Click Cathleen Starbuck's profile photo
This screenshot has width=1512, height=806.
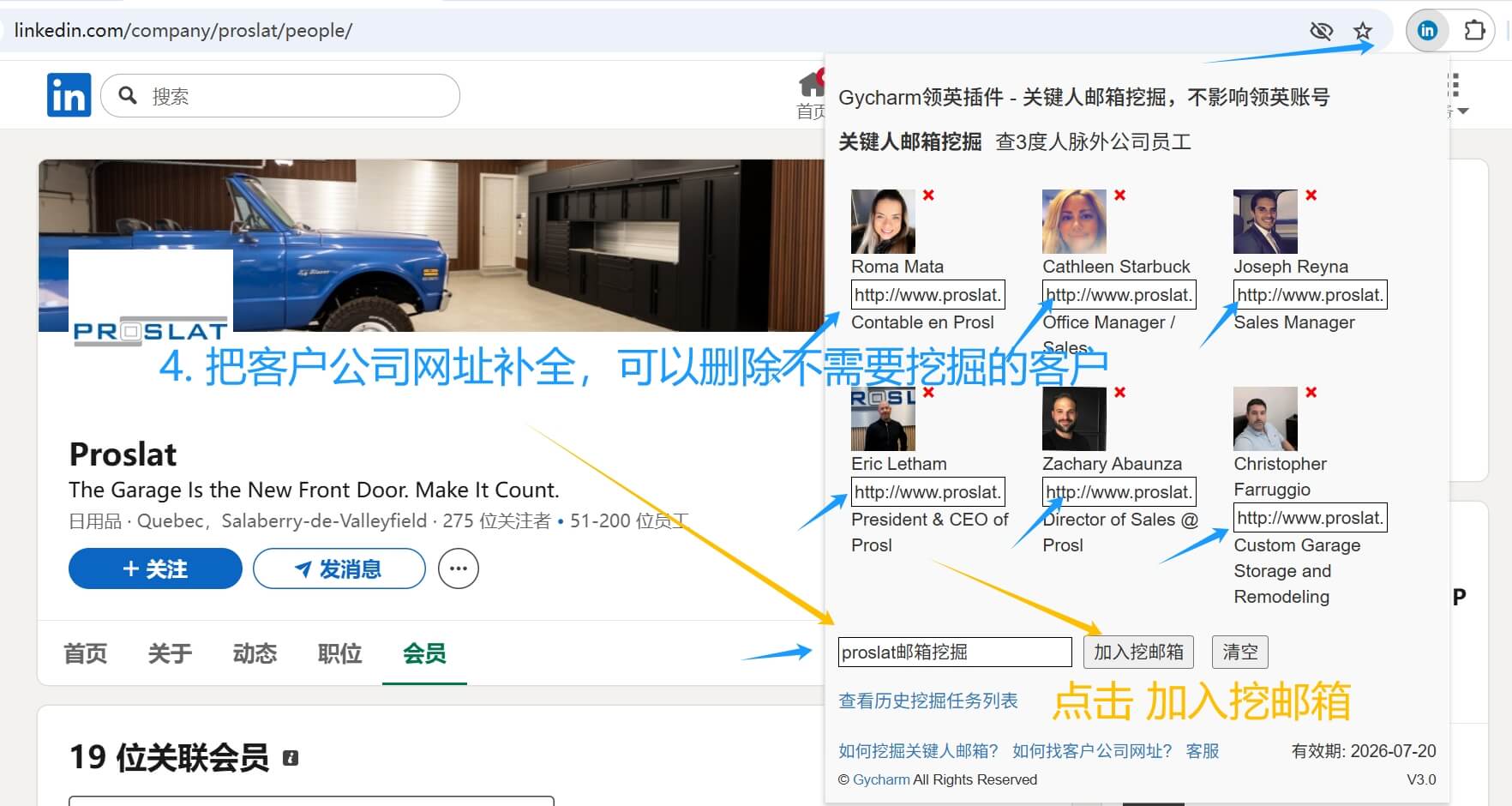[x=1074, y=221]
